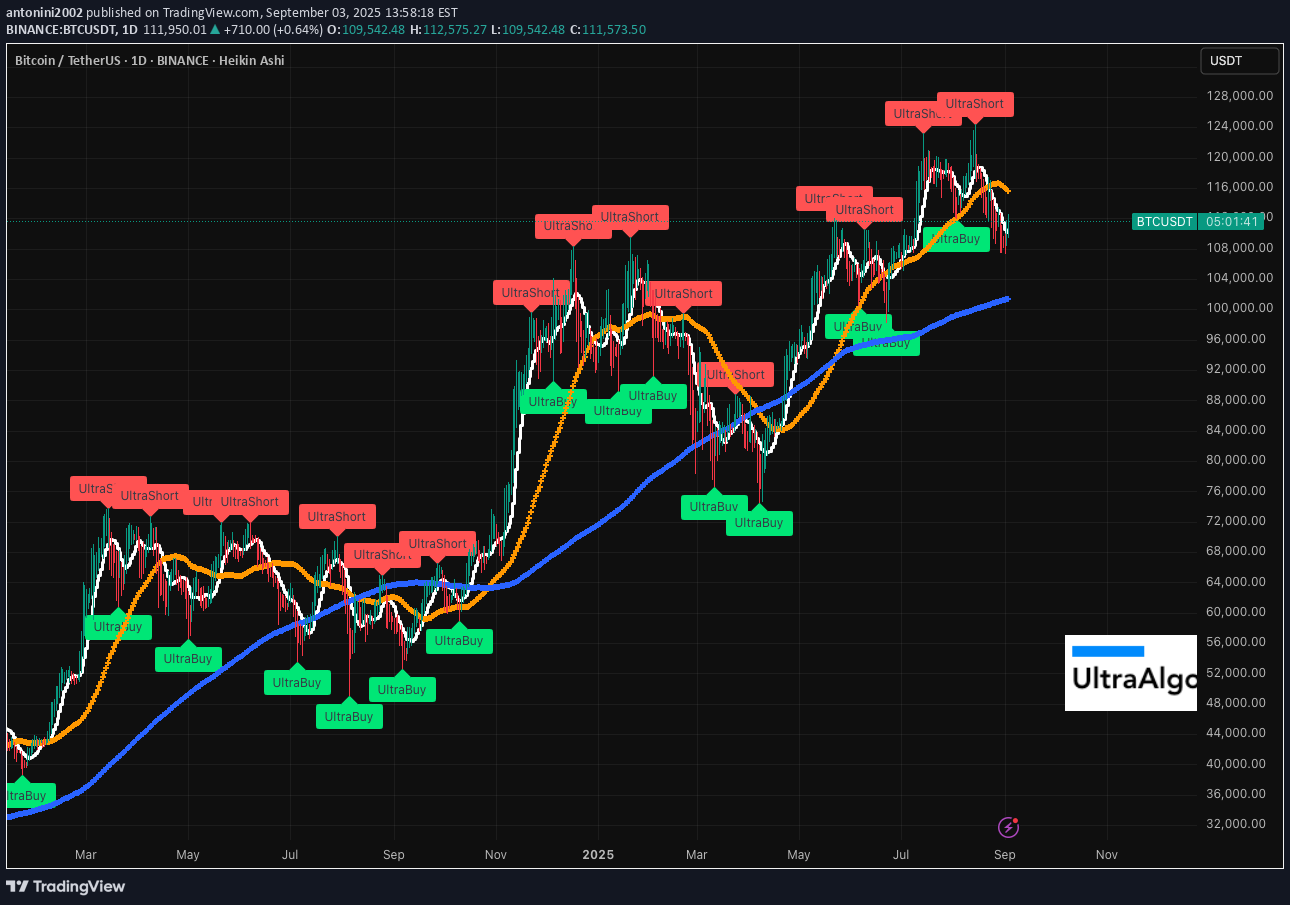The width and height of the screenshot is (1290, 905).
Task: Click the high value H:112,575.27
Action: 448,30
